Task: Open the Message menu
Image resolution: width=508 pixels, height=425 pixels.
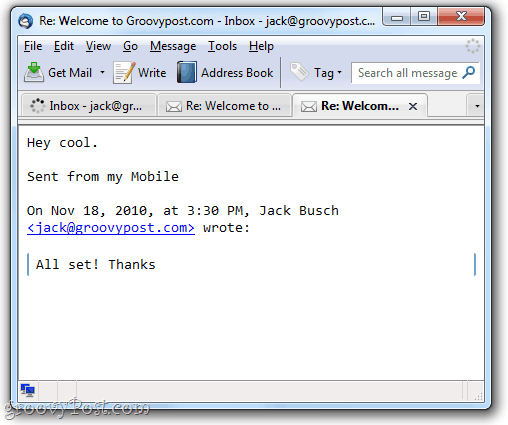Action: coord(173,46)
